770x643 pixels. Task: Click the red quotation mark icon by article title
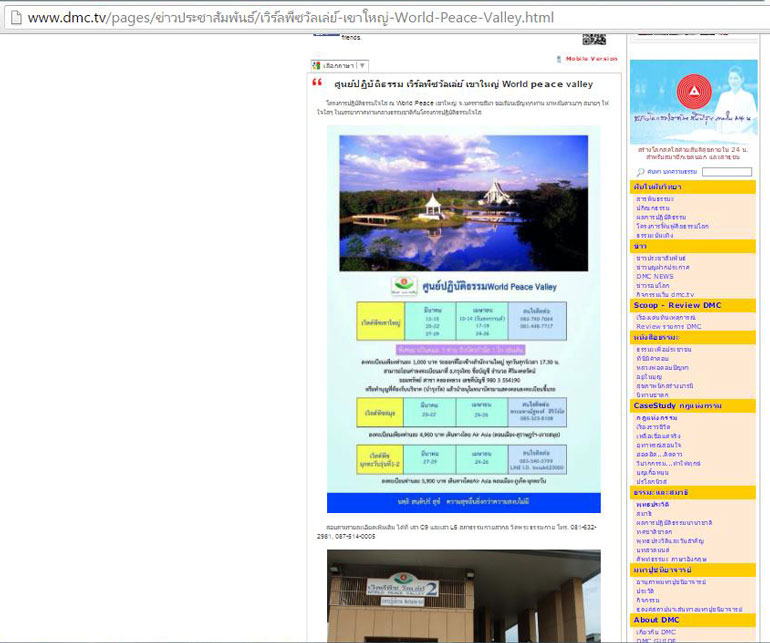tap(318, 83)
